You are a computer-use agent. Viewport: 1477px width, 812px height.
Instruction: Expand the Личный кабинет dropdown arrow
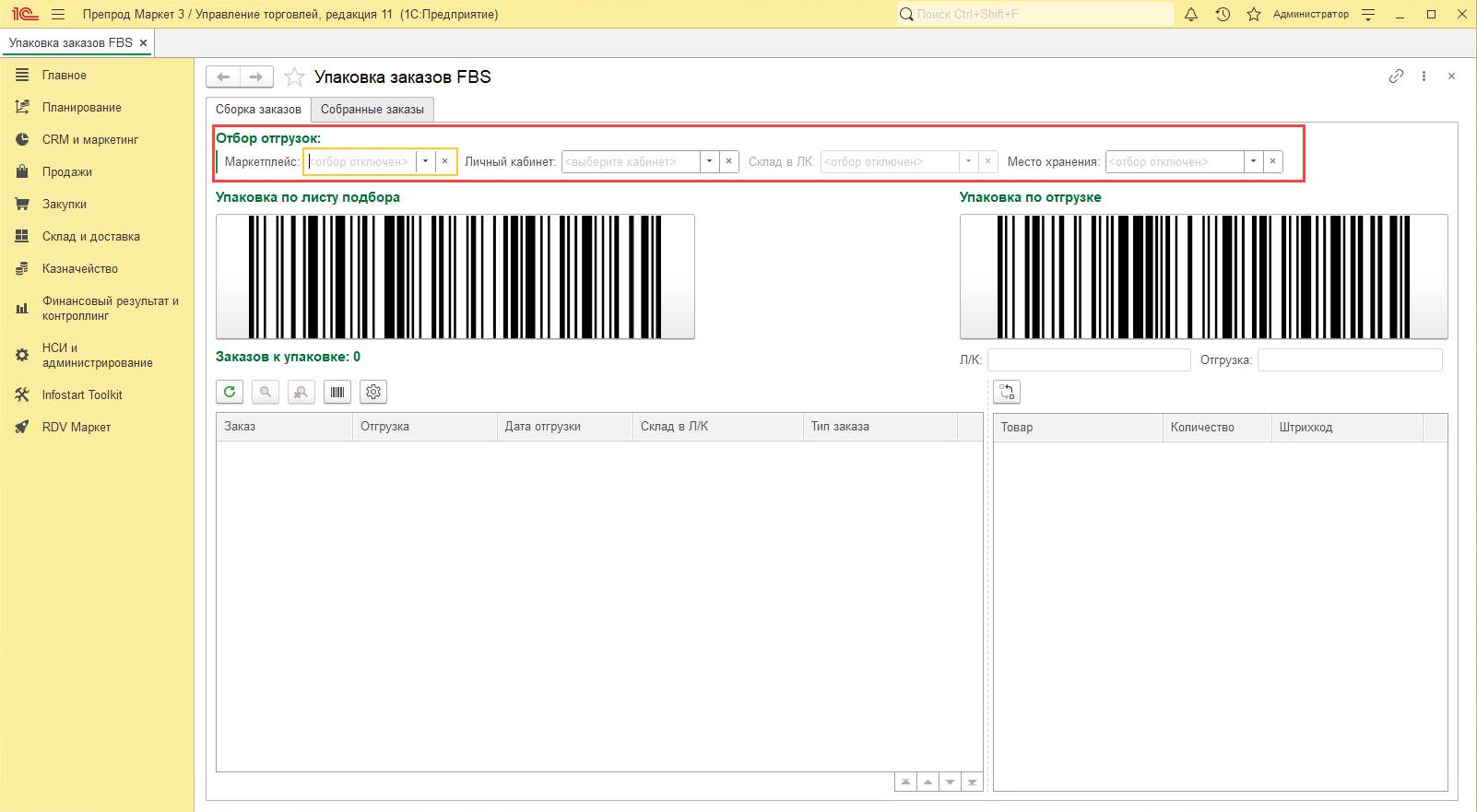[x=709, y=161]
